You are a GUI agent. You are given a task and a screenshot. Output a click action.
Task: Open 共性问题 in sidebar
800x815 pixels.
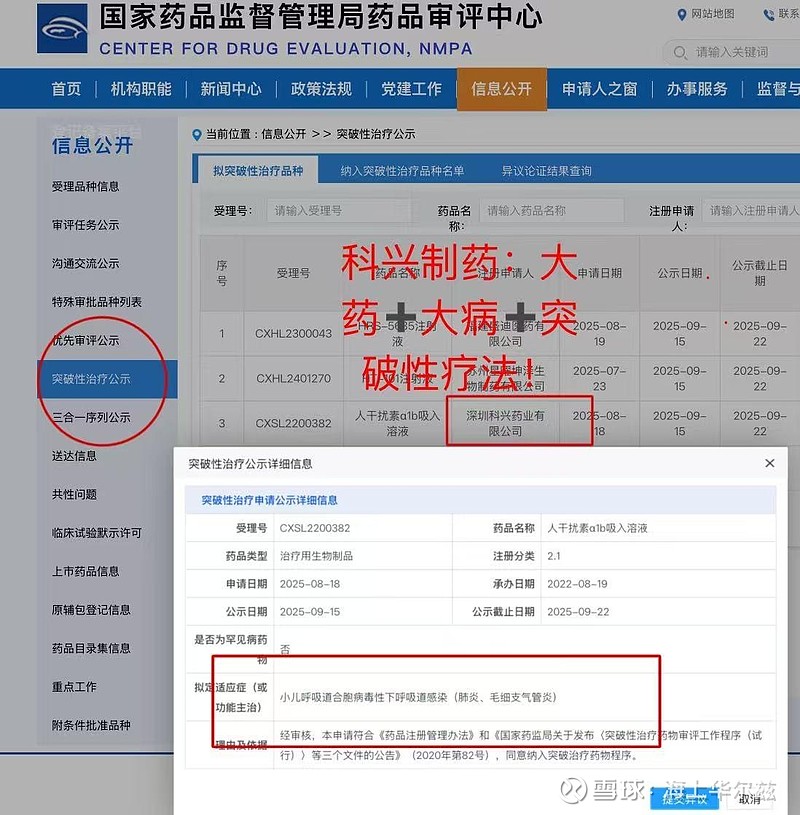tap(74, 494)
